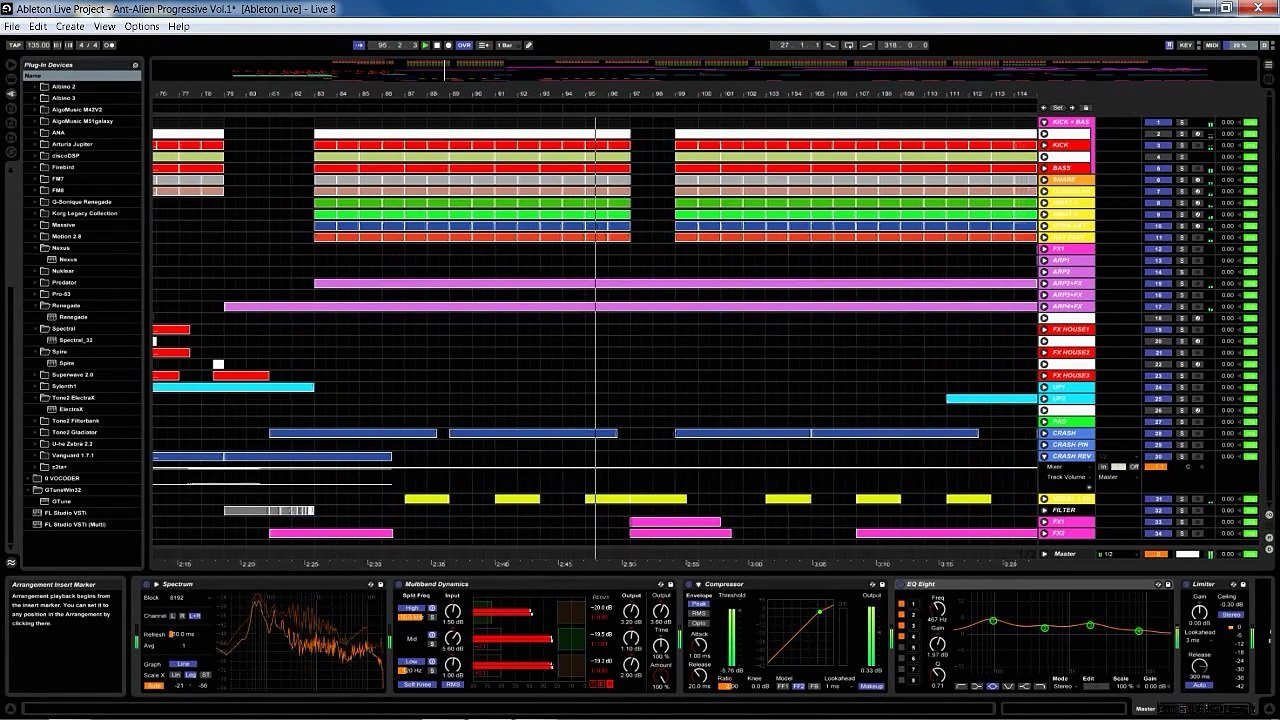Expand the Arturia Jupiter folder
Viewport: 1280px width, 720px height.
coord(34,144)
